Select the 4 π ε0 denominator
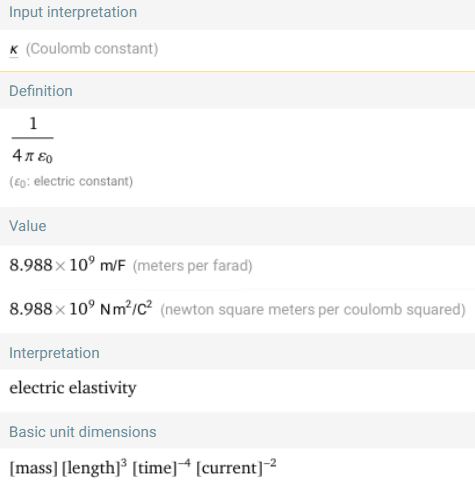The height and width of the screenshot is (485, 475). (32, 156)
